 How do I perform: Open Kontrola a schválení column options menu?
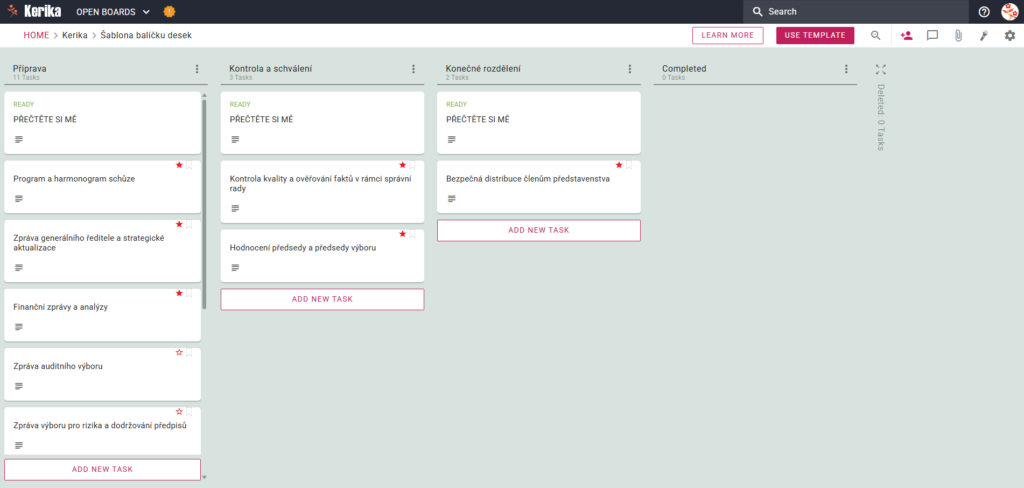413,69
